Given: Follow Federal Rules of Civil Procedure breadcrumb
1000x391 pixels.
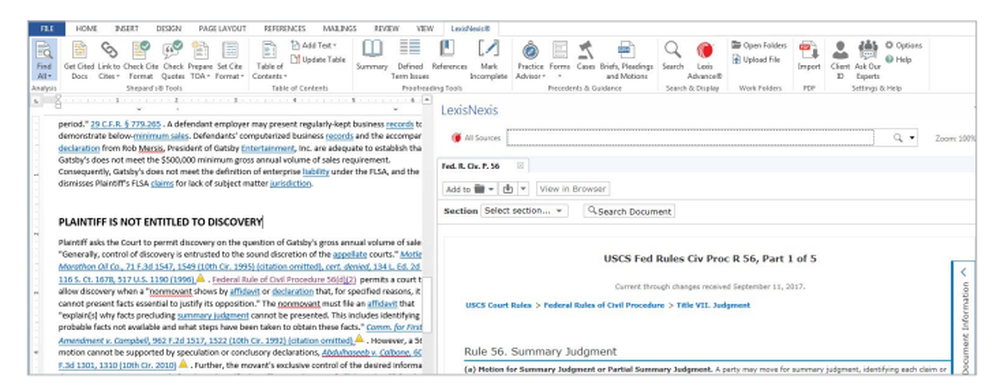Looking at the screenshot, I should coord(603,306).
